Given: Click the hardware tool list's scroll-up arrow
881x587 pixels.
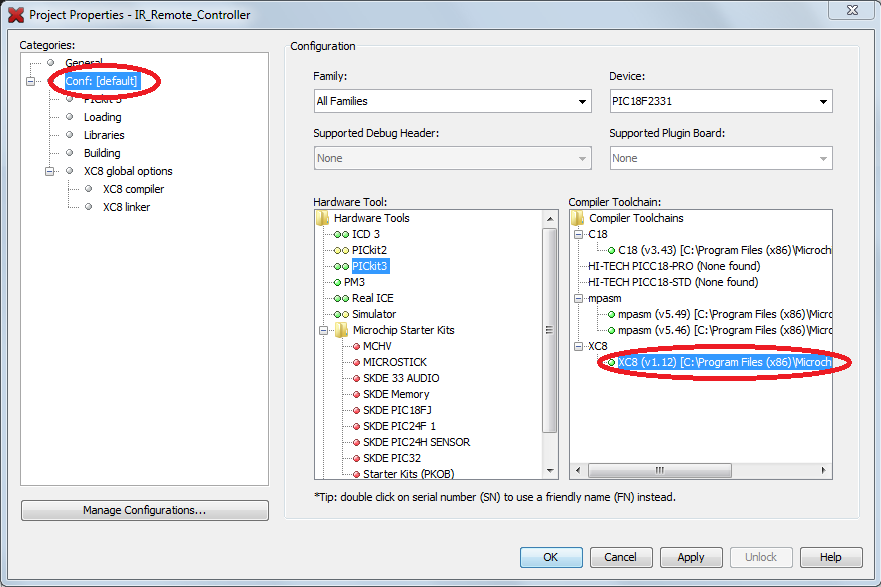Looking at the screenshot, I should [550, 219].
